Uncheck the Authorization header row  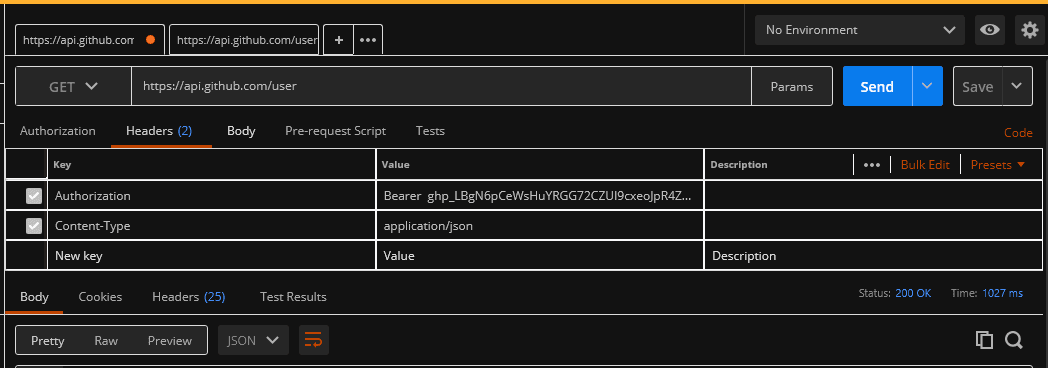33,196
